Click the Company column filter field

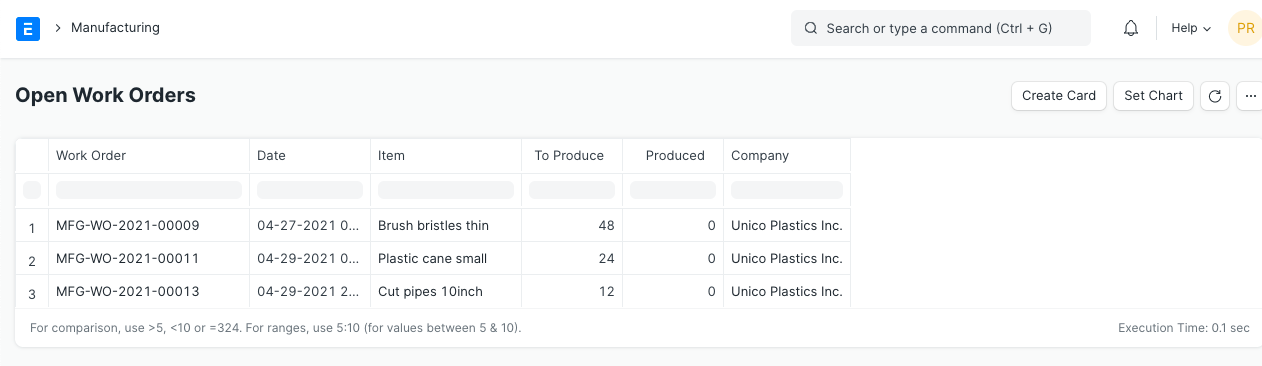click(787, 190)
